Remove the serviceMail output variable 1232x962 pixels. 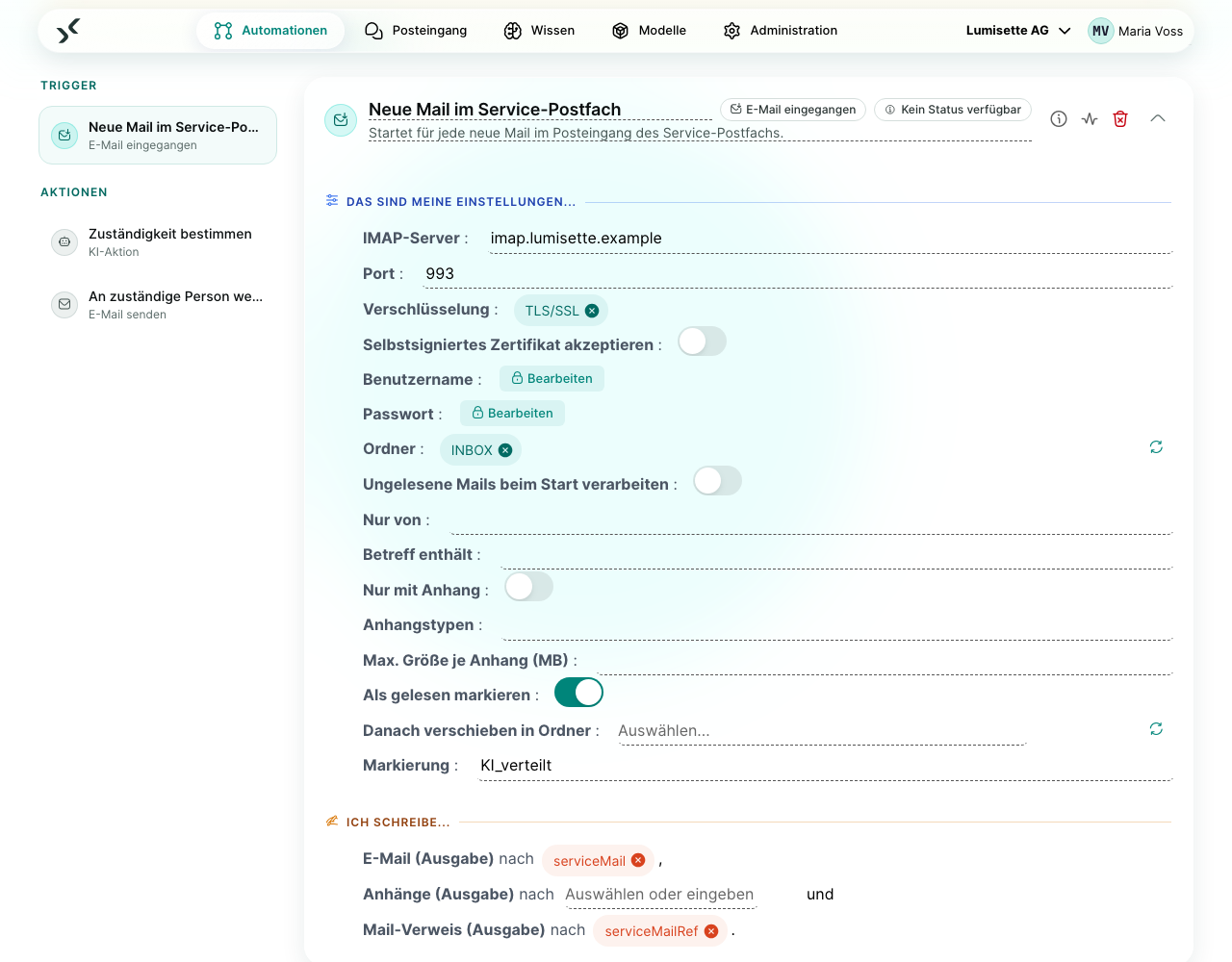point(638,861)
